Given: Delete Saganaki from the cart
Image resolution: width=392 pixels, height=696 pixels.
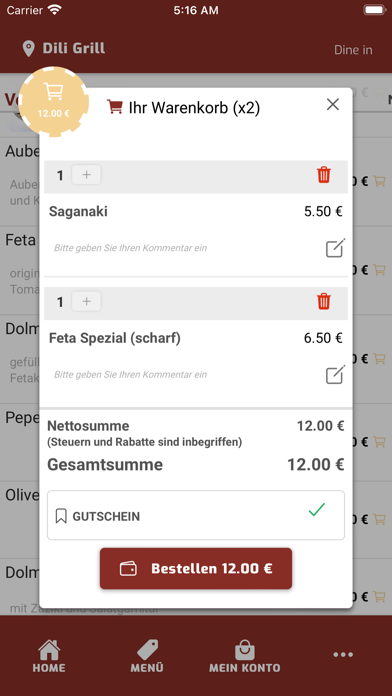Looking at the screenshot, I should pos(324,175).
